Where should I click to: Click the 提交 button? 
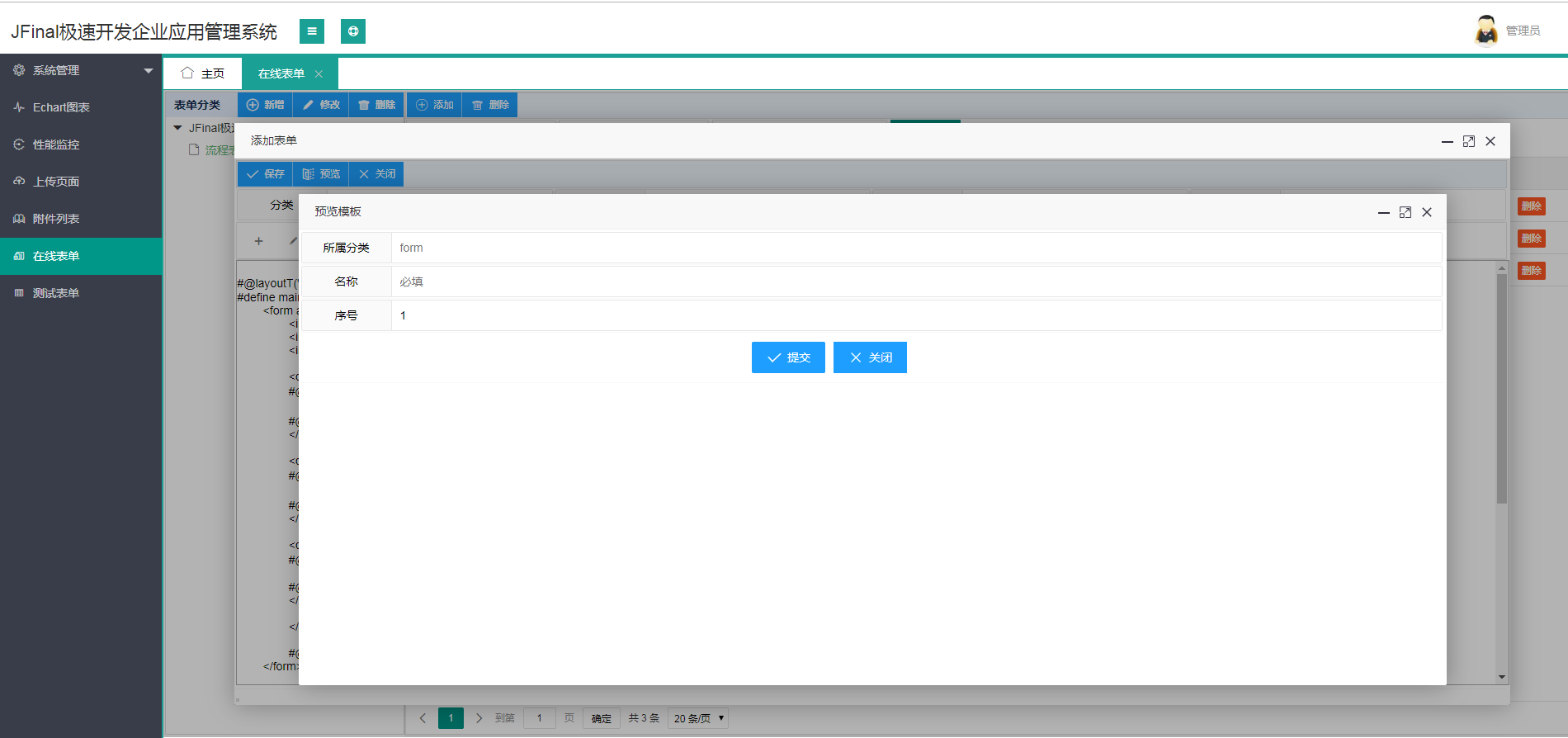(x=788, y=357)
